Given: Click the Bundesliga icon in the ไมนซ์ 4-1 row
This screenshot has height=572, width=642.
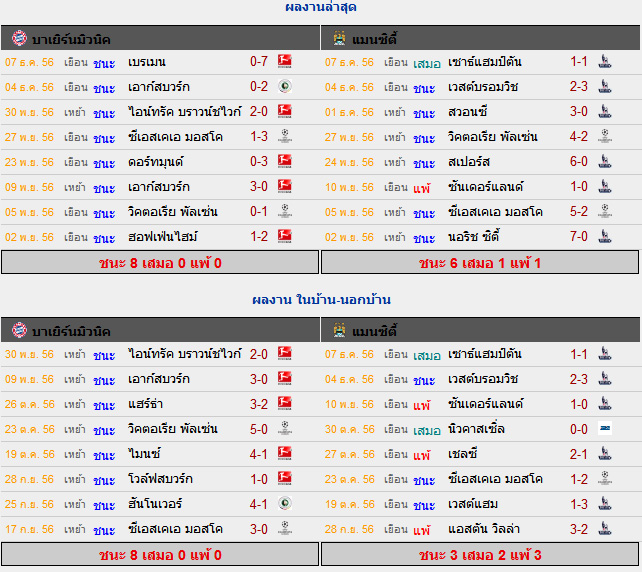Looking at the screenshot, I should pyautogui.click(x=285, y=453).
